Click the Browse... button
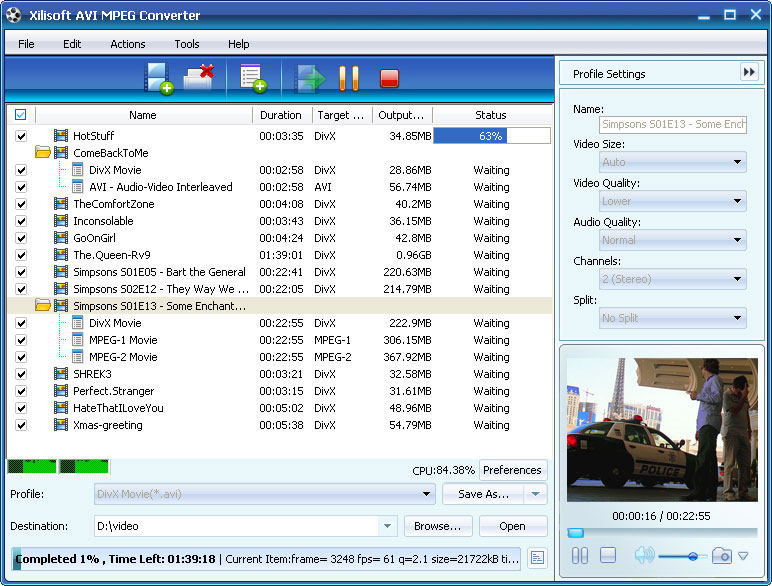Viewport: 772px width, 586px height. point(438,526)
